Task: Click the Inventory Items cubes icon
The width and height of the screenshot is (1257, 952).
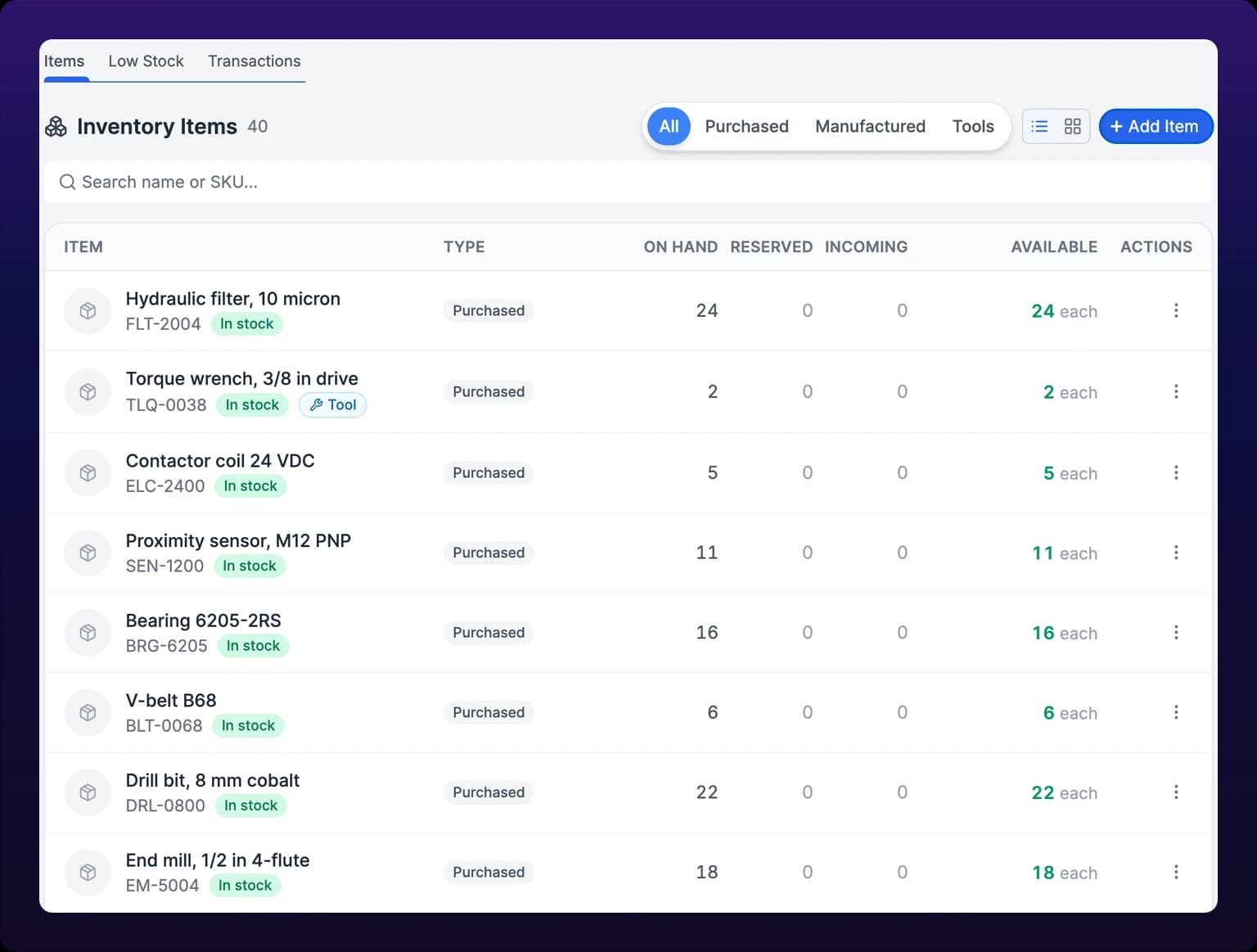Action: [56, 126]
